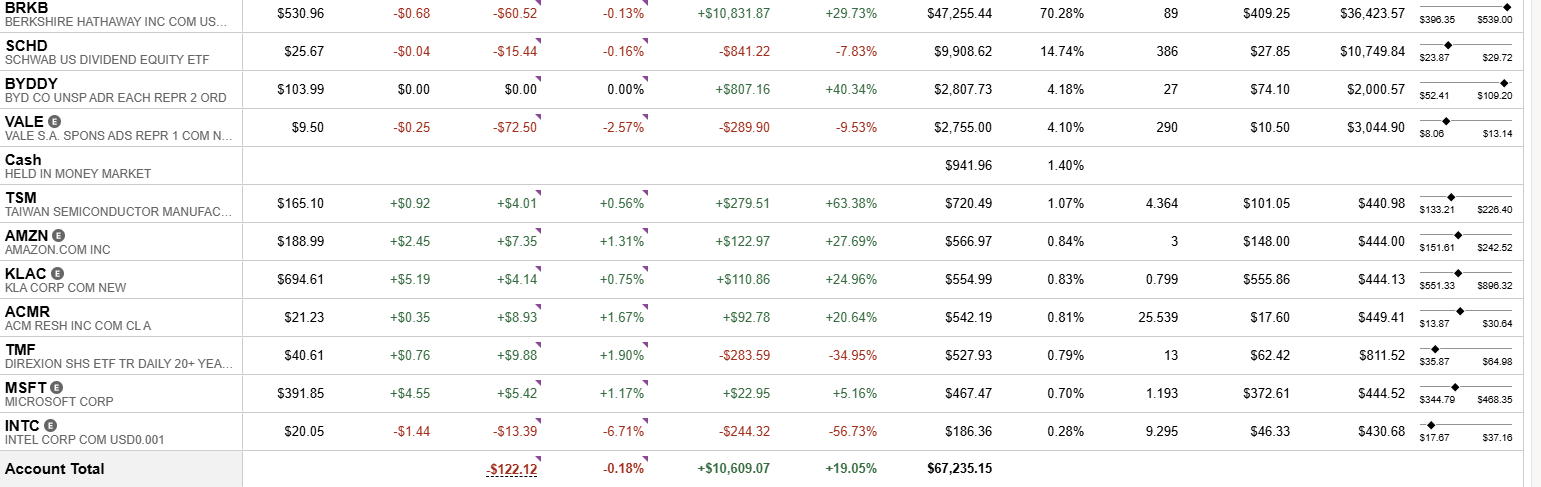The image size is (1541, 487).
Task: Select the Cash held in money market row
Action: 23,160
